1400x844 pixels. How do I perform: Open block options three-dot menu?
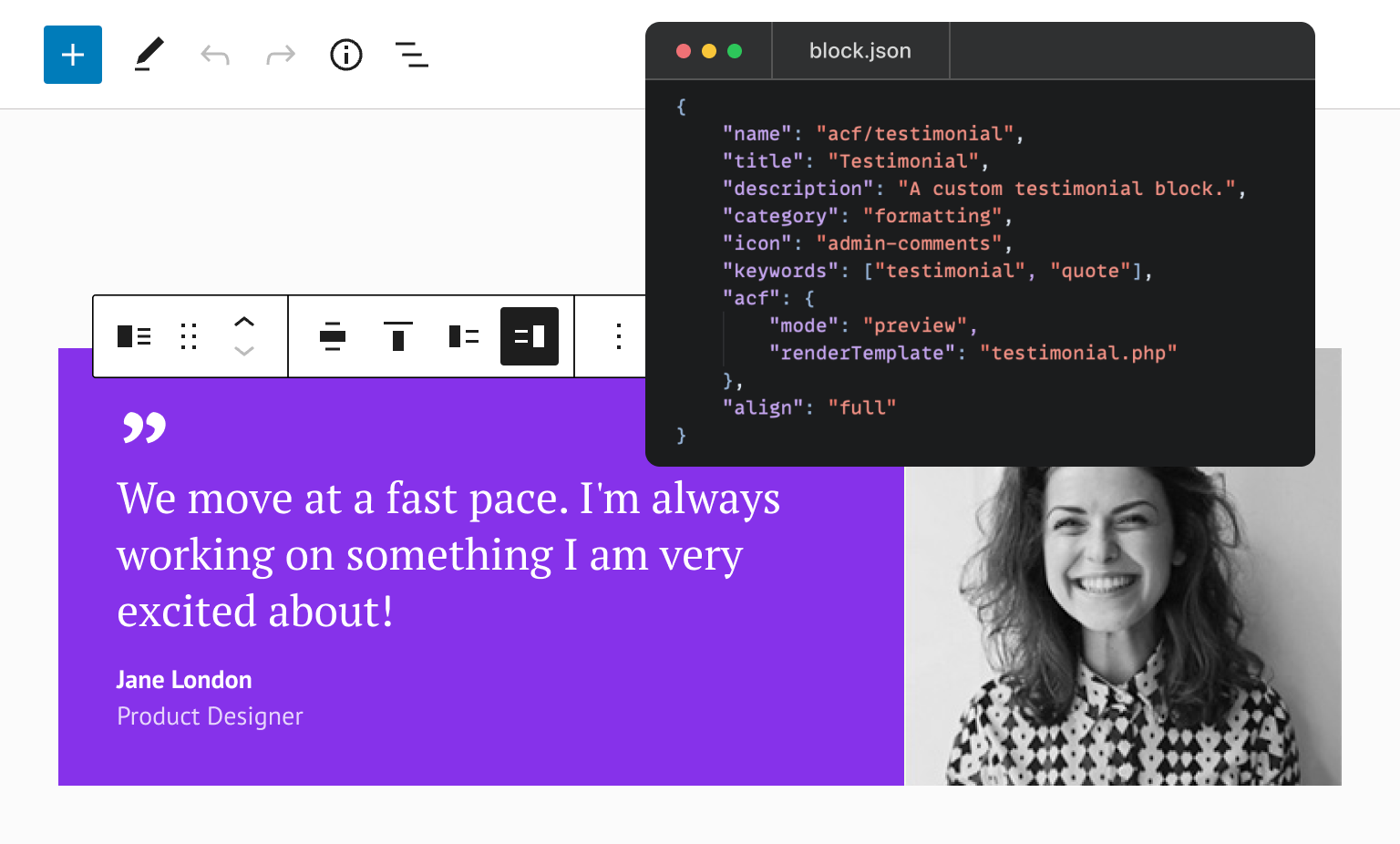click(x=619, y=336)
